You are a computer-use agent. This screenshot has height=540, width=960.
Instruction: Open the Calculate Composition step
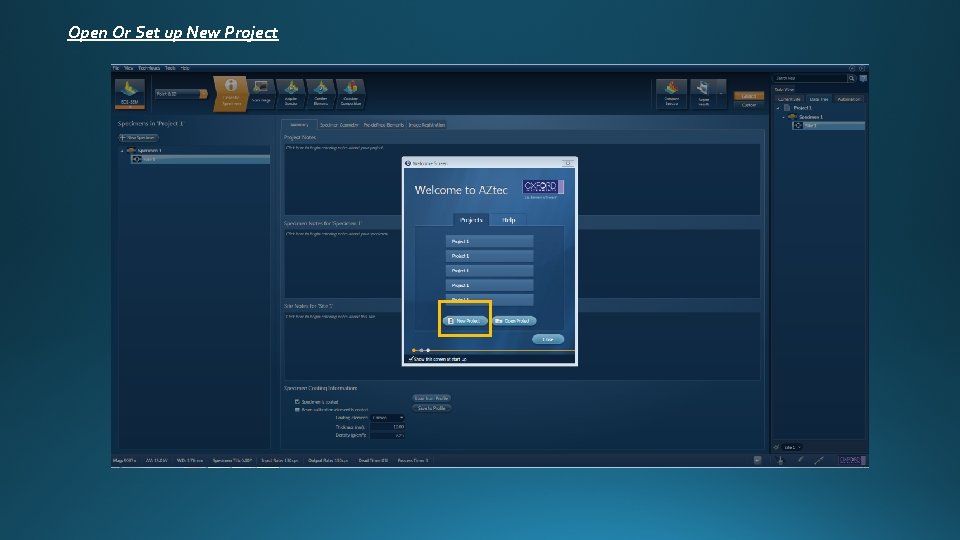(350, 93)
